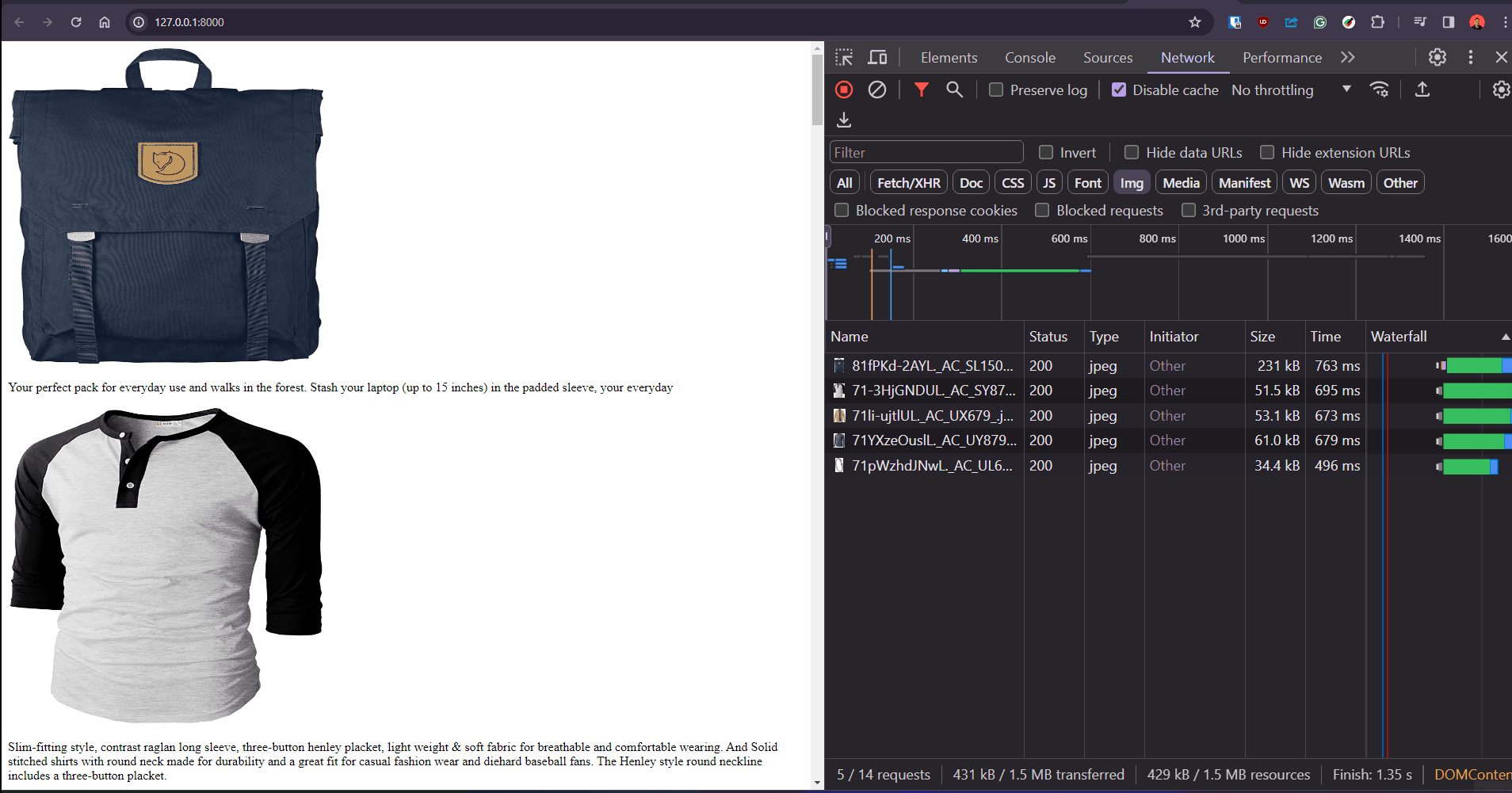Click the red filter funnel icon
This screenshot has height=793, width=1512.
[921, 90]
